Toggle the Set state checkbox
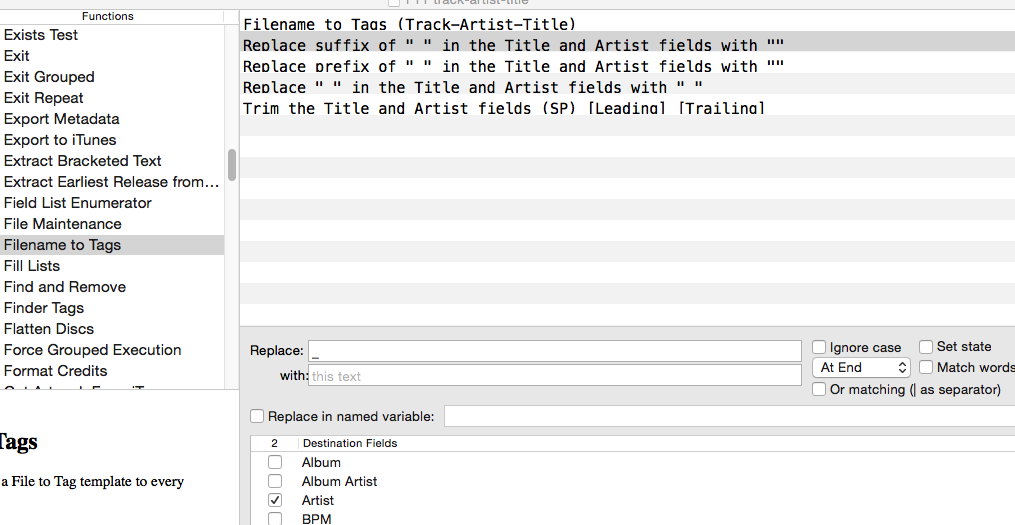This screenshot has height=525, width=1015. (x=926, y=346)
